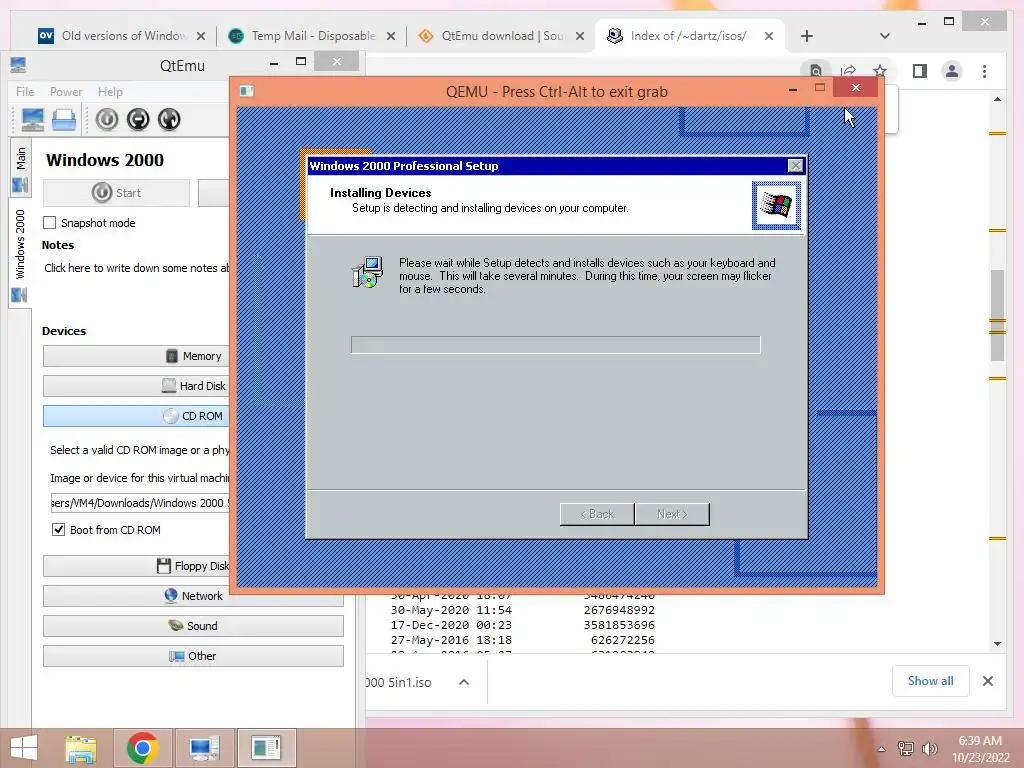
Task: Expand the Other device section
Action: coord(193,656)
